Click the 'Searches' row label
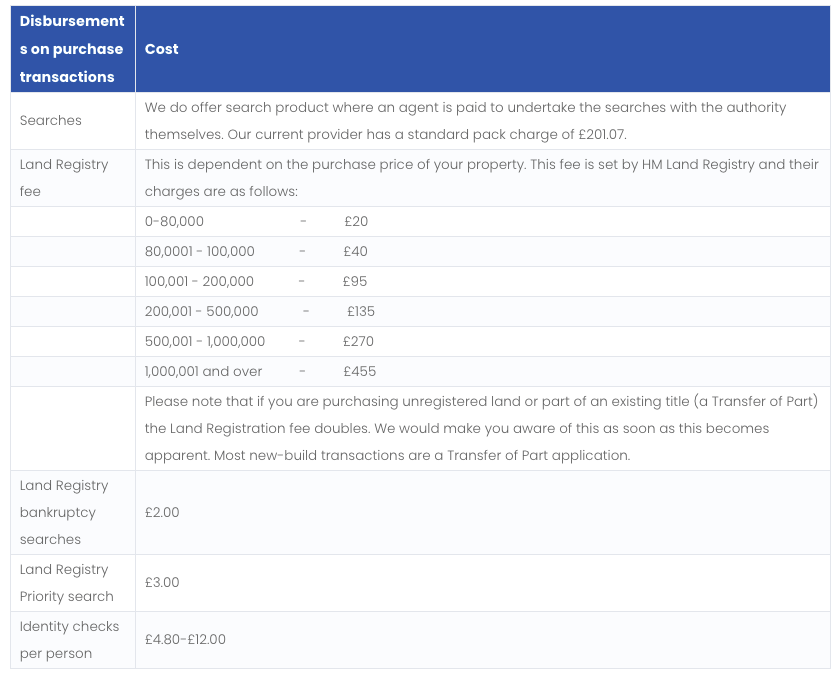This screenshot has height=675, width=839. pos(51,120)
